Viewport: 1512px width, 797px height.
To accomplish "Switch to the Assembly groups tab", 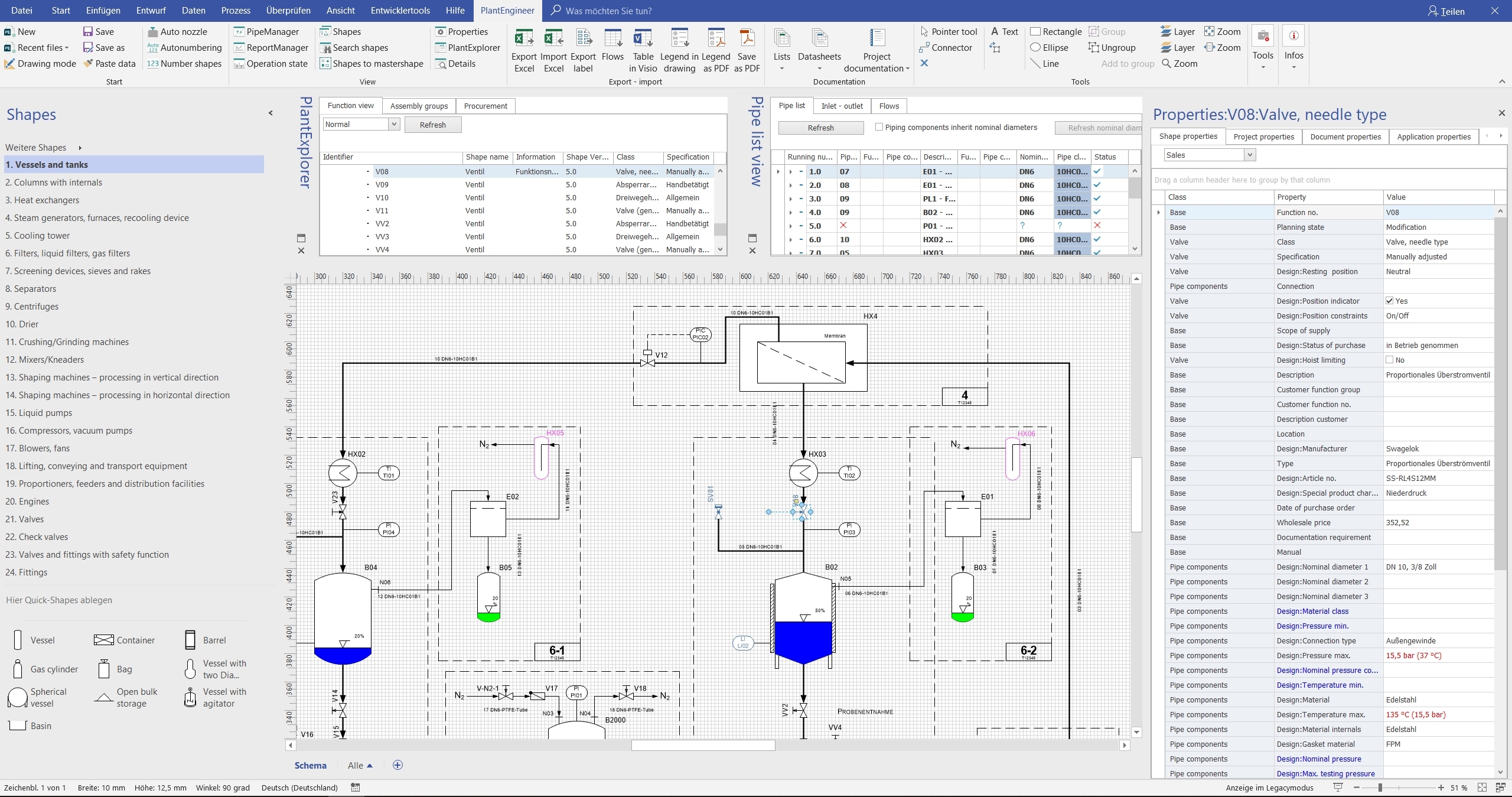I will point(419,106).
